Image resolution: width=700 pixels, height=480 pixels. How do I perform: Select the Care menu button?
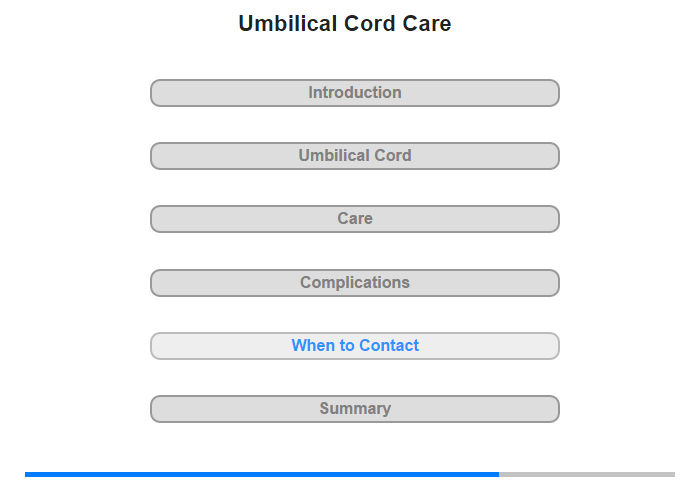[x=354, y=219]
